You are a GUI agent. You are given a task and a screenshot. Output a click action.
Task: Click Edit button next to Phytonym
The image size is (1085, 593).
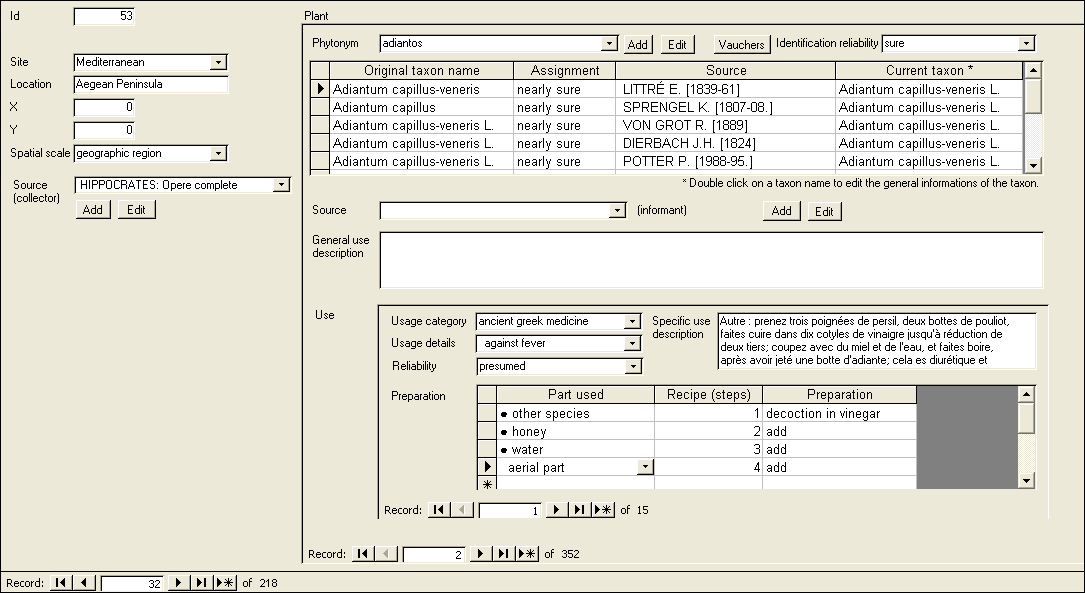coord(677,44)
